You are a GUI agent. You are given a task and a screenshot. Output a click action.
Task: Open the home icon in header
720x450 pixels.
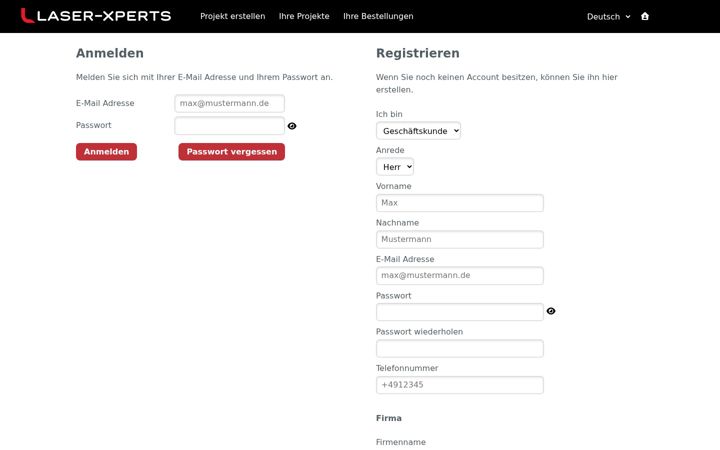[645, 17]
